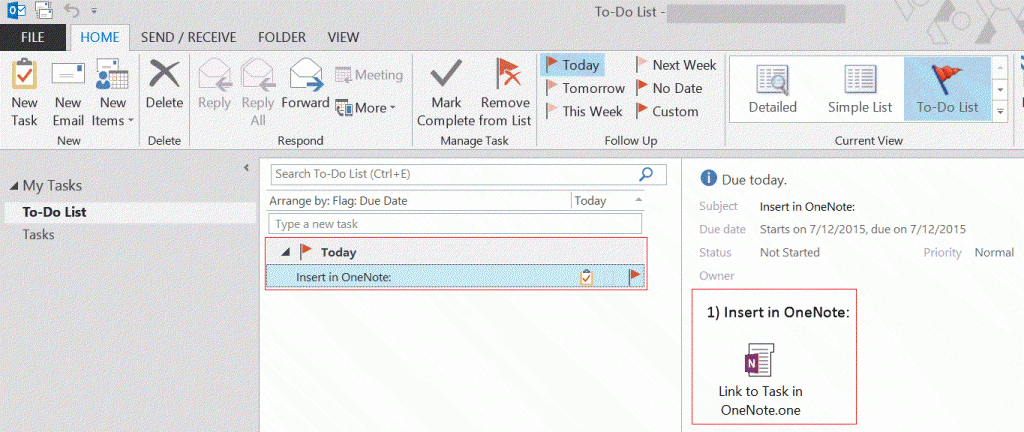
Task: Open the New Items menu
Action: pos(112,93)
